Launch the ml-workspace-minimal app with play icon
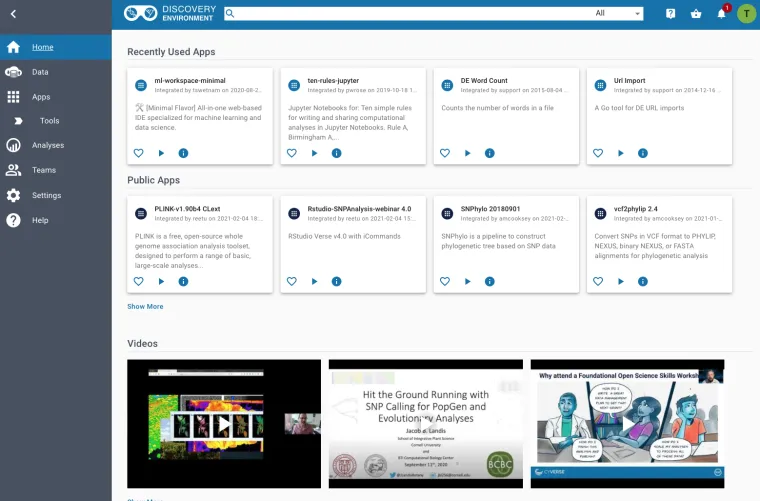 click(161, 153)
